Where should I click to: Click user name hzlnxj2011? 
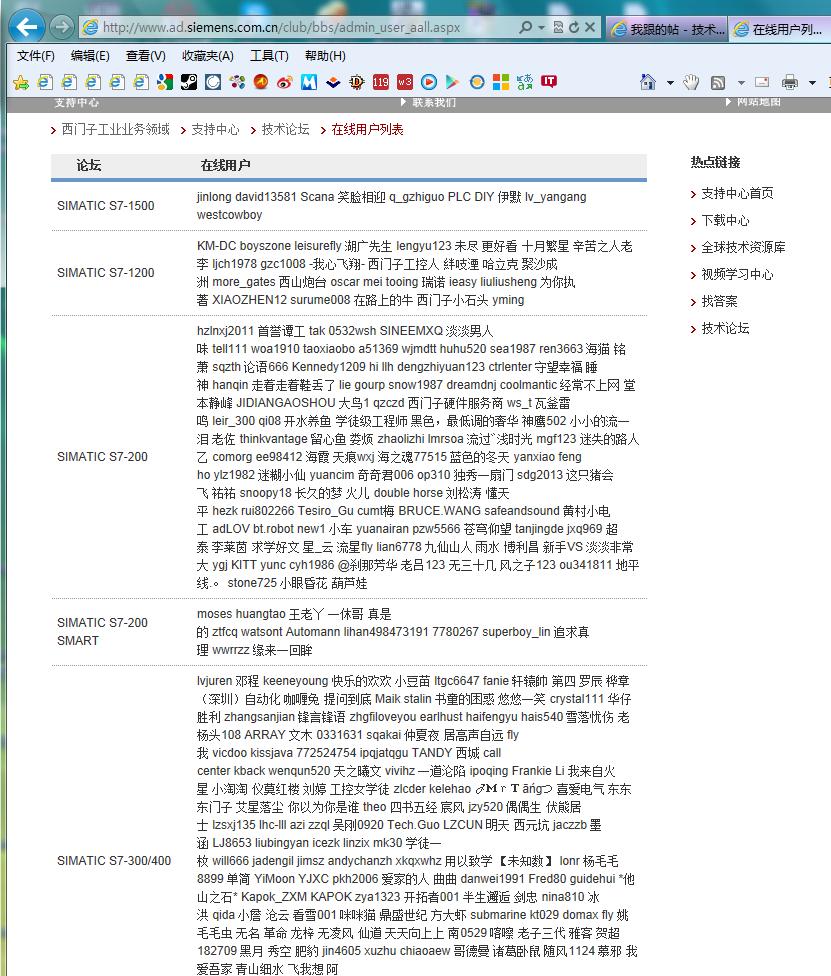tap(225, 331)
